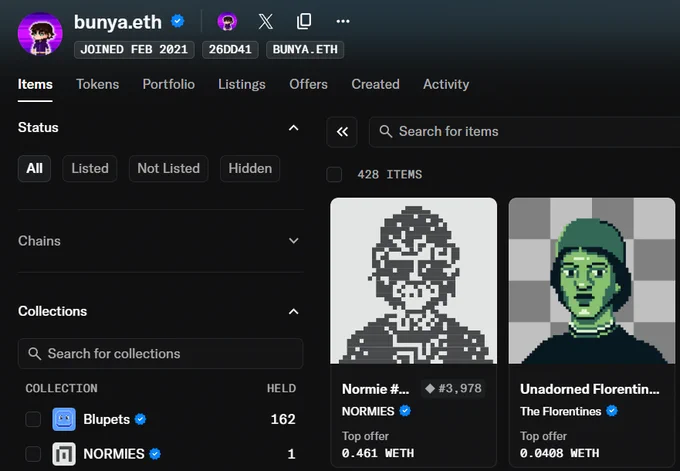Filter by Listed status

click(90, 168)
